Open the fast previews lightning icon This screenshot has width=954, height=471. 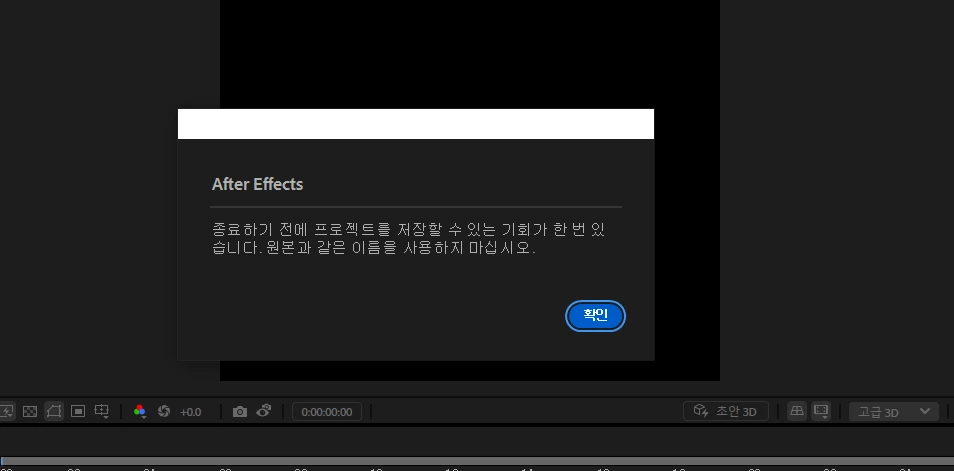[7, 411]
